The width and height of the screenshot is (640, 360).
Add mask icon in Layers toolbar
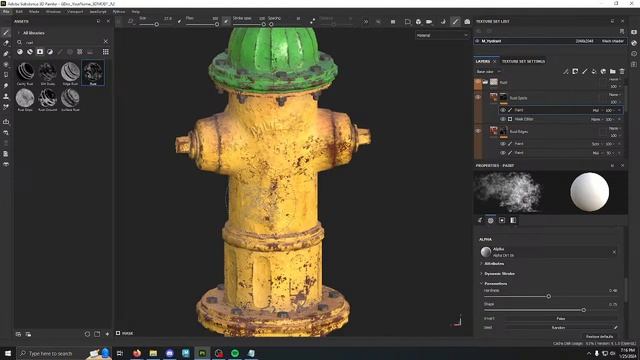pyautogui.click(x=575, y=71)
